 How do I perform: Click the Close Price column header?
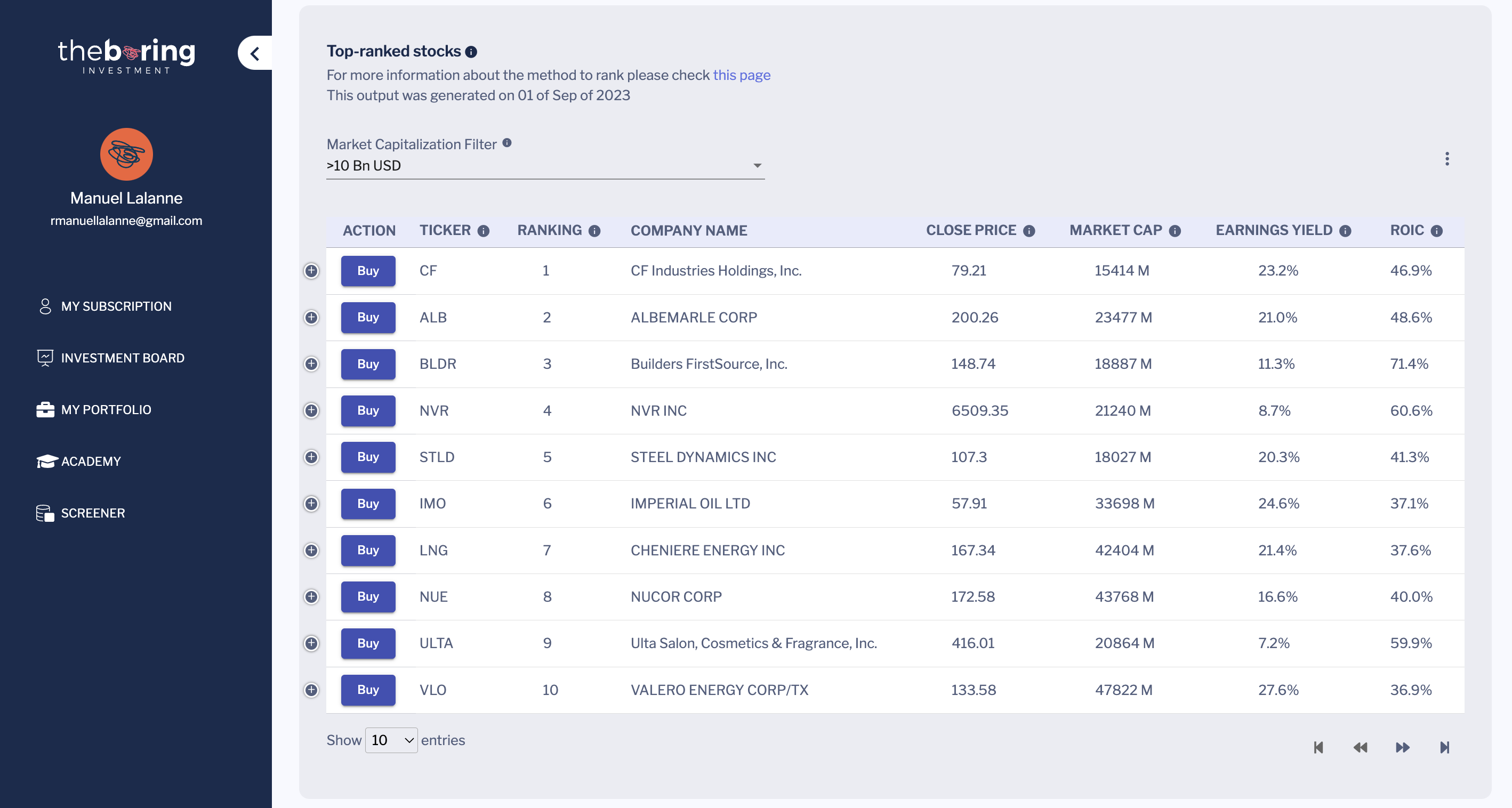coord(971,231)
